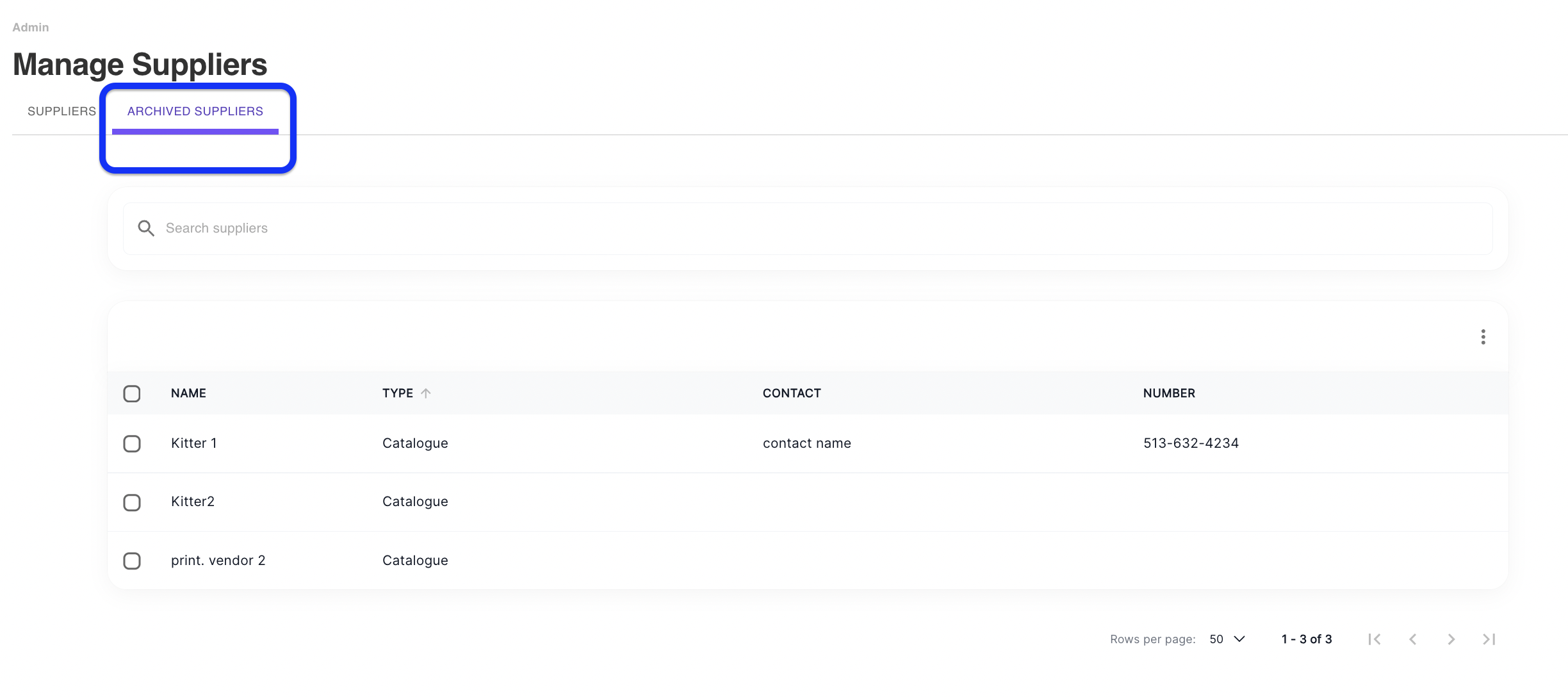The image size is (1568, 697).
Task: Sort by the Name column header
Action: tap(188, 393)
